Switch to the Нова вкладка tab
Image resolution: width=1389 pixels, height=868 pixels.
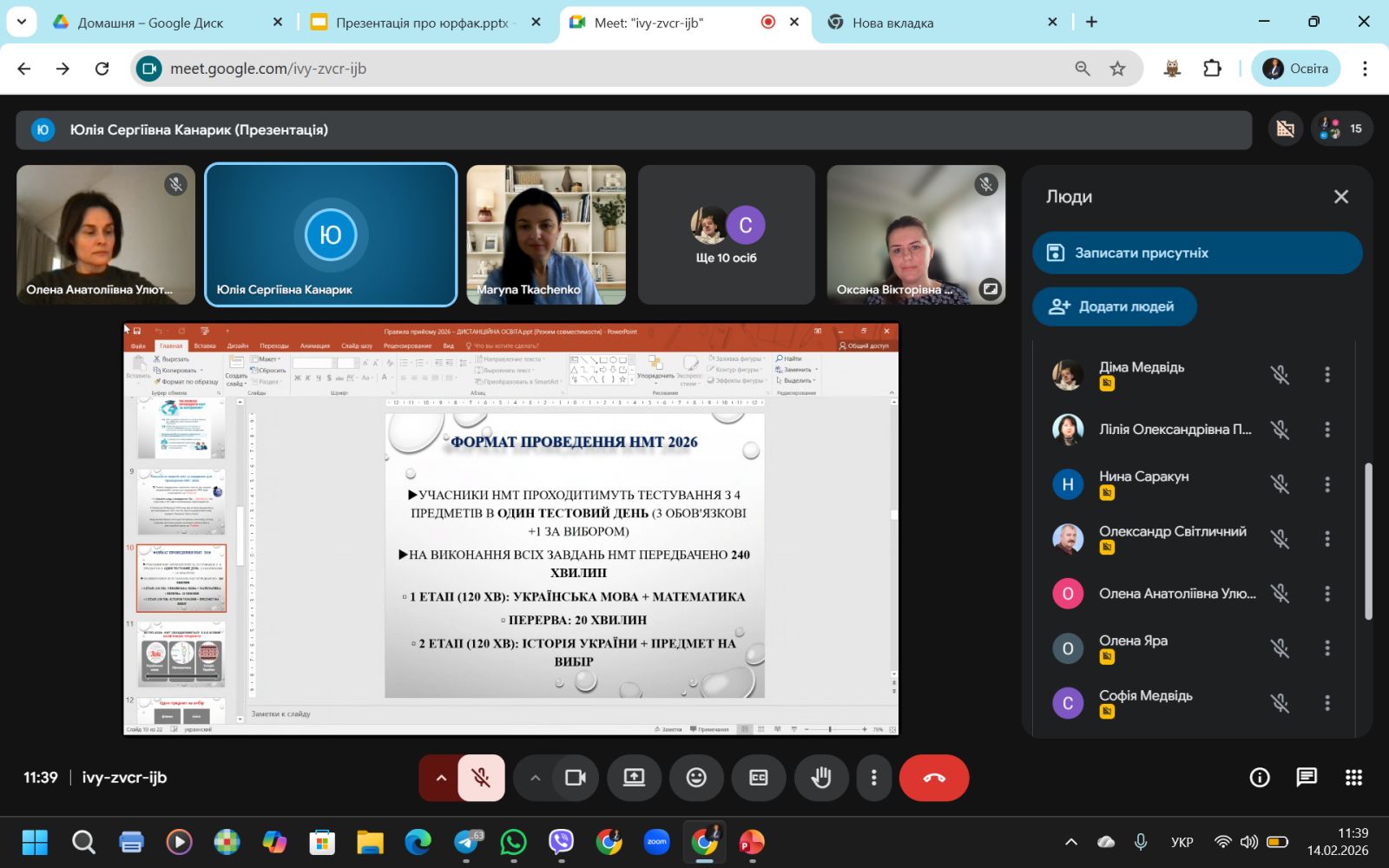click(x=942, y=23)
